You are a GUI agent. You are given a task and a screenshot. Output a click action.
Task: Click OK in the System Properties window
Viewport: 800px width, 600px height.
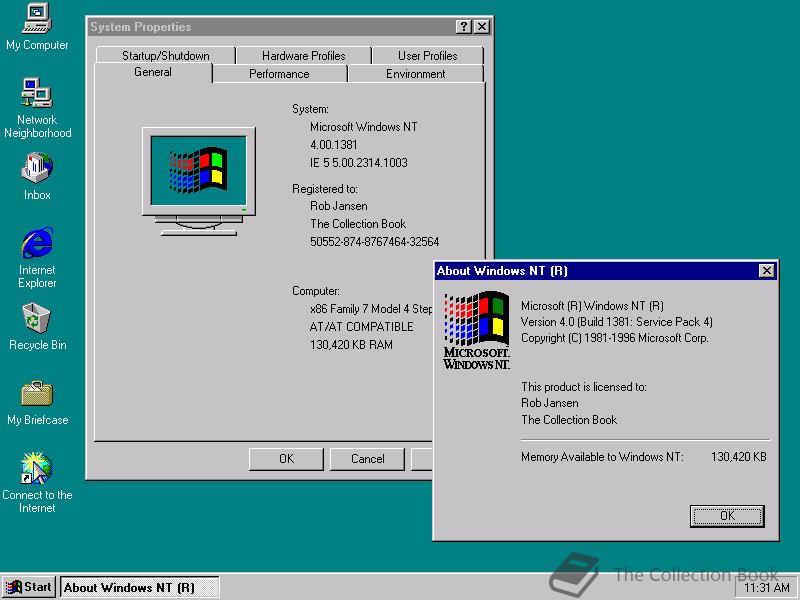click(286, 459)
